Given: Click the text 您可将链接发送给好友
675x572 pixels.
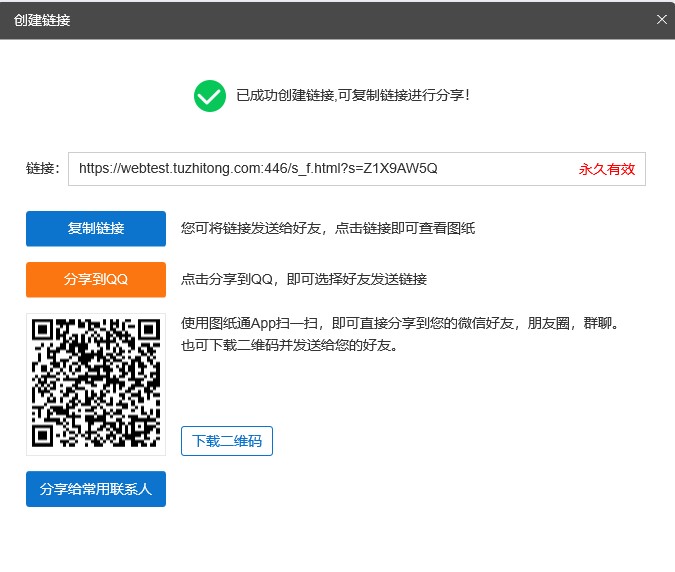Looking at the screenshot, I should tap(251, 228).
